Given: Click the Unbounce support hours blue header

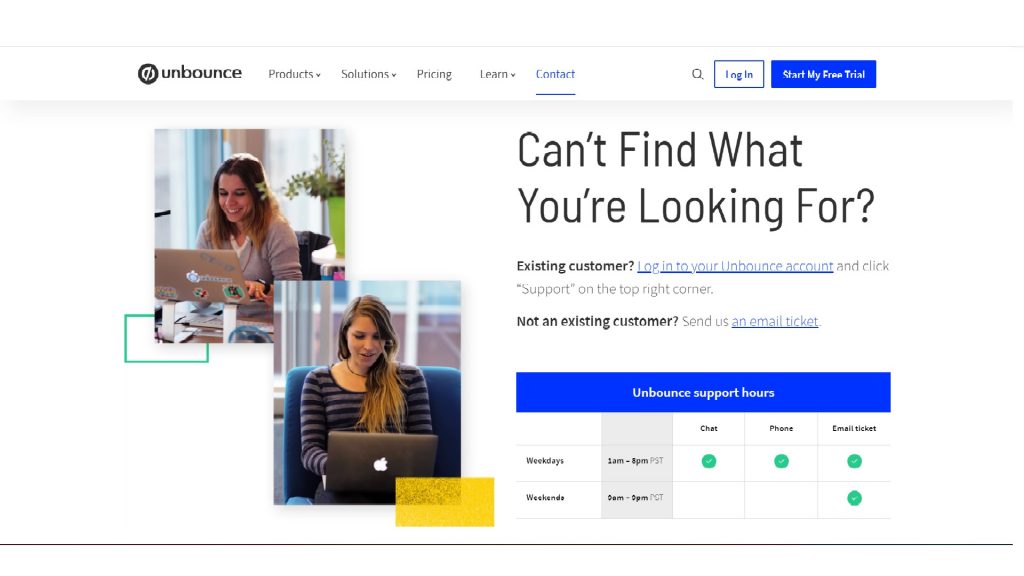Looking at the screenshot, I should click(703, 392).
